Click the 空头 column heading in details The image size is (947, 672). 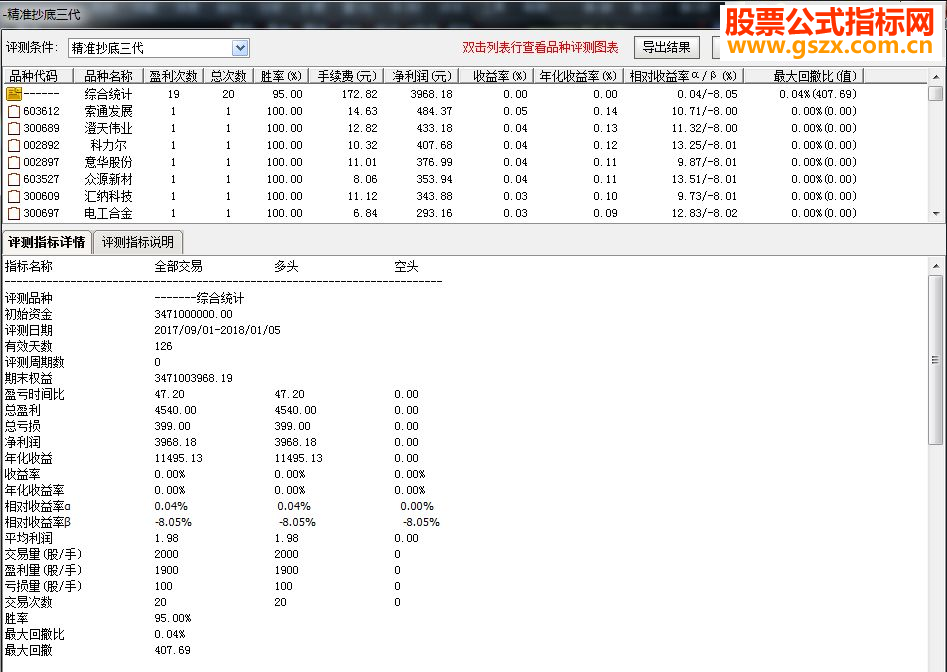point(406,266)
